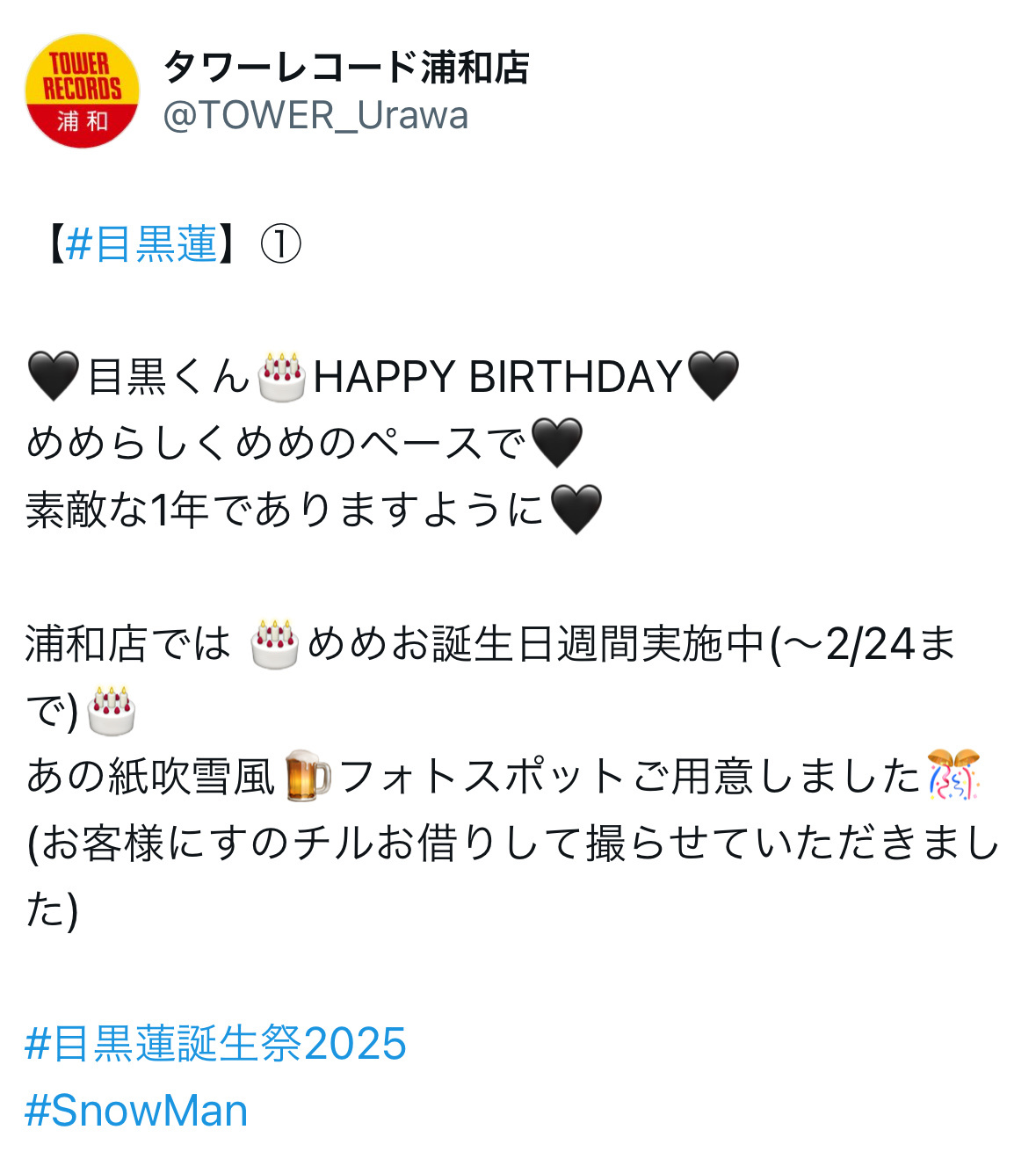Open the #SnowMan hashtag

click(136, 1110)
